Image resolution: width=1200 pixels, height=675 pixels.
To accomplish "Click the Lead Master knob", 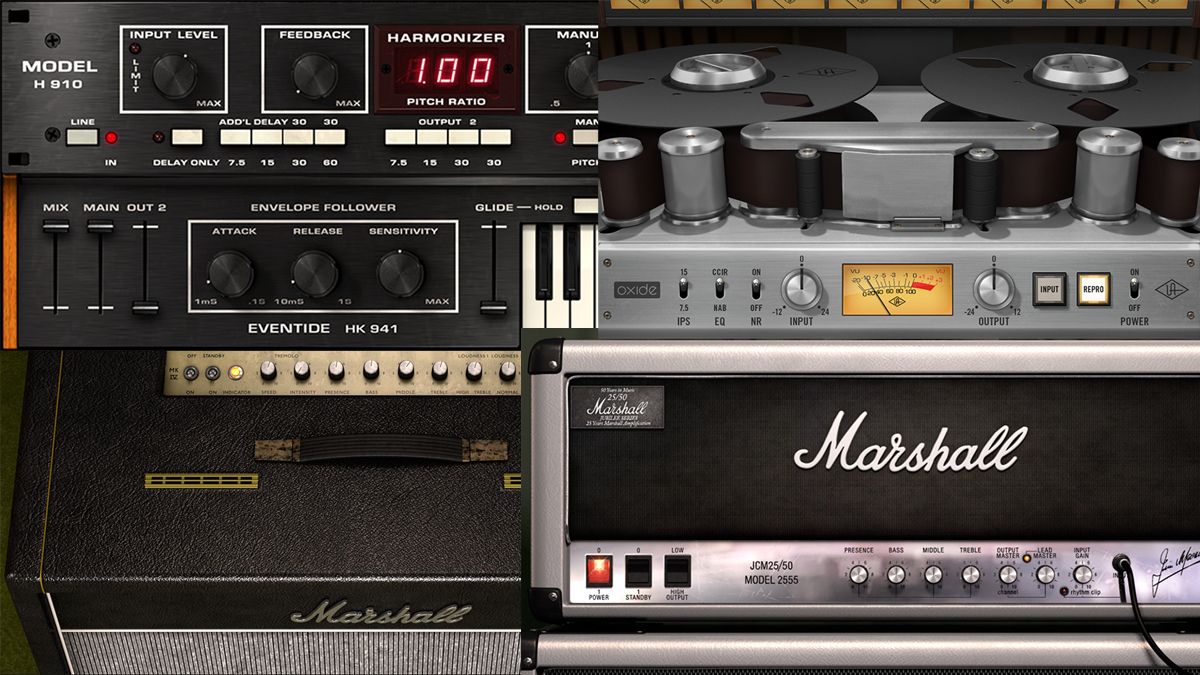I will click(1045, 574).
